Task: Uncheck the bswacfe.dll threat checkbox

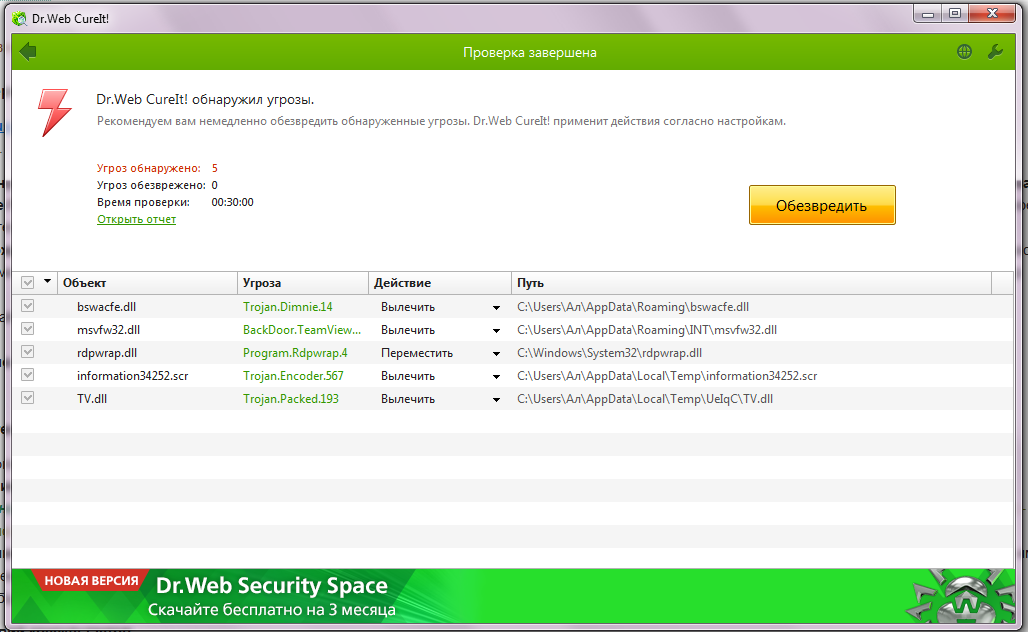Action: pyautogui.click(x=28, y=306)
